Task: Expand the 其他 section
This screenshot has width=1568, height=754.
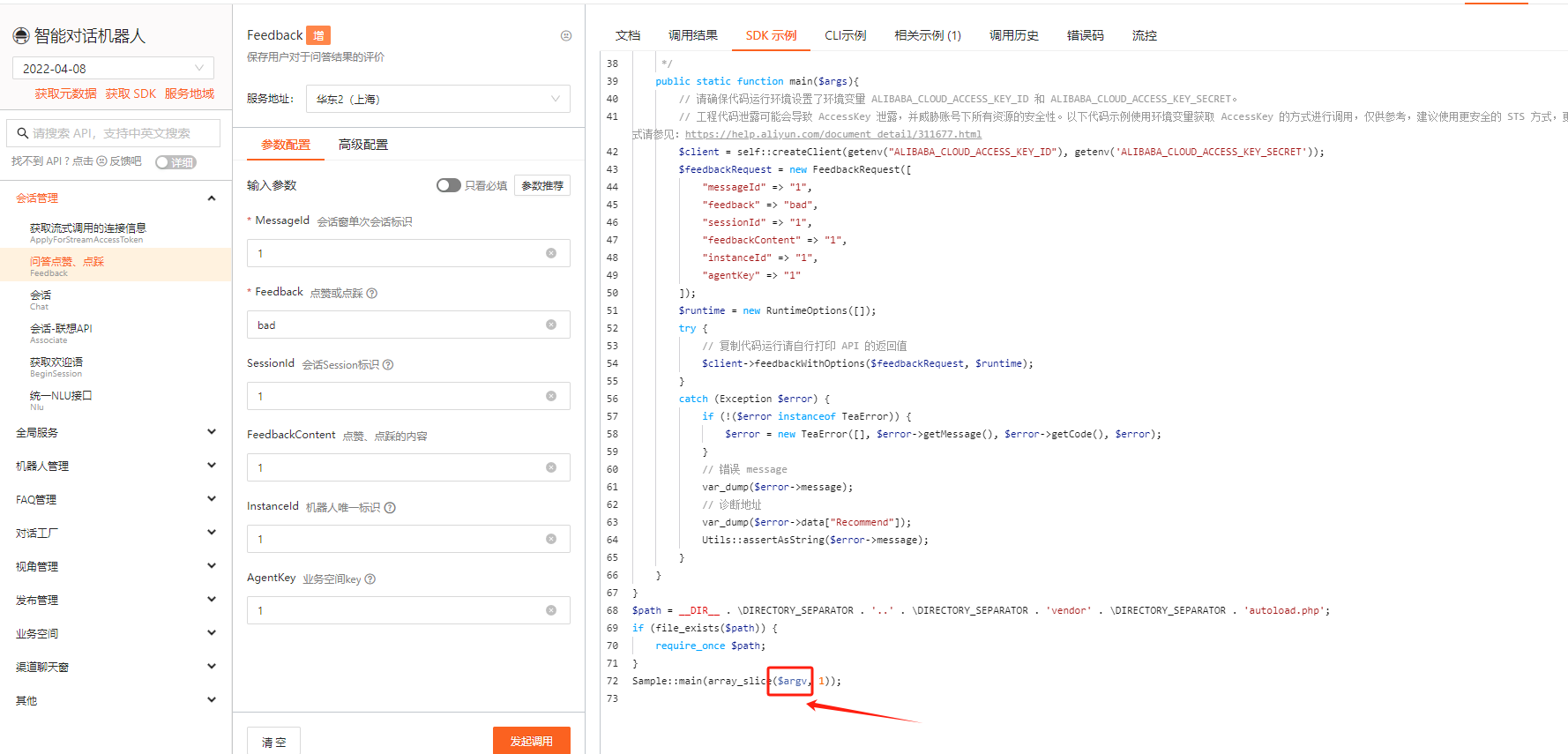Action: pos(212,700)
